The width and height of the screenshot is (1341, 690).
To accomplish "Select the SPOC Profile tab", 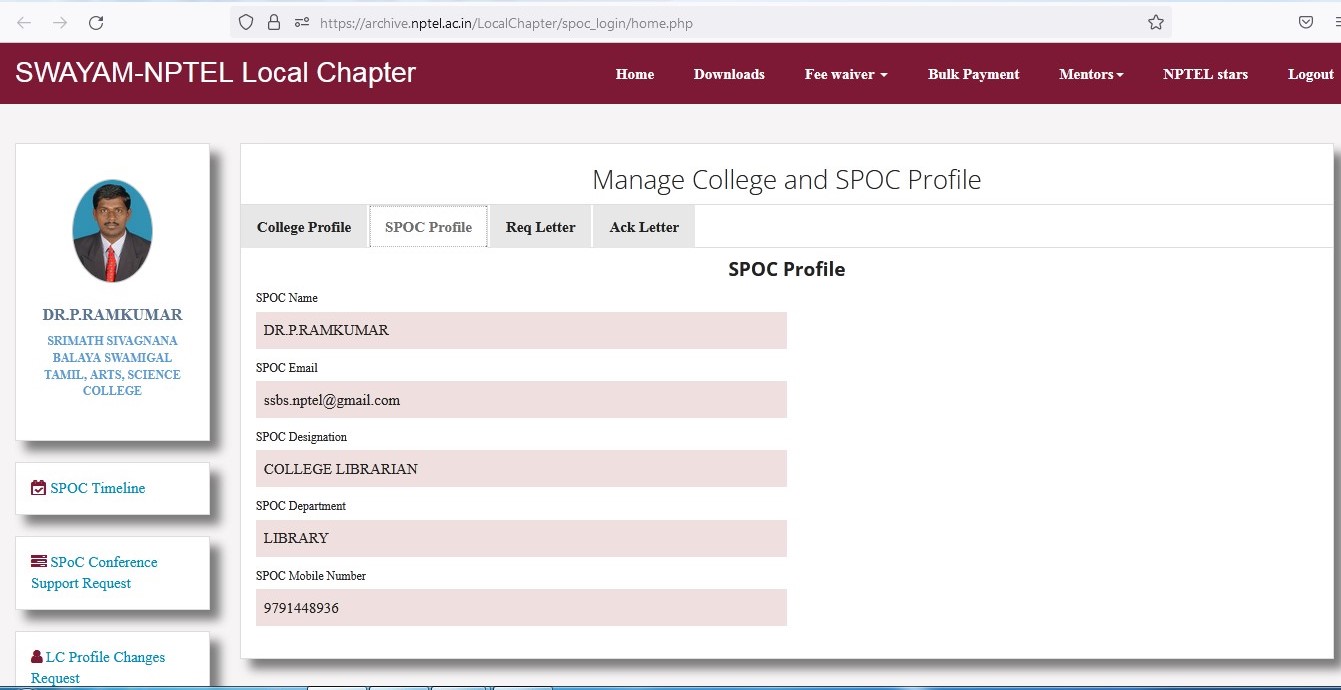I will (x=428, y=227).
